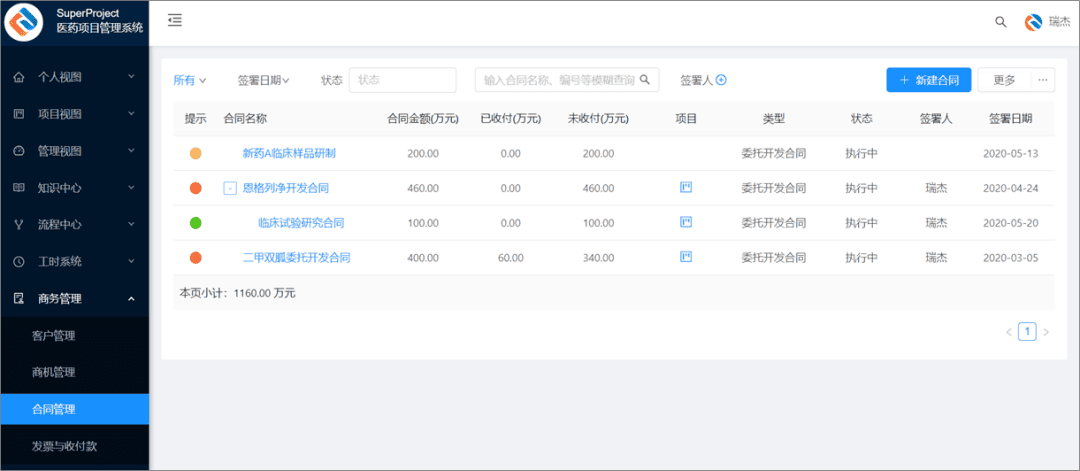Image resolution: width=1080 pixels, height=471 pixels.
Task: Click the clock icon beside 工时系统
Action: [x=19, y=262]
